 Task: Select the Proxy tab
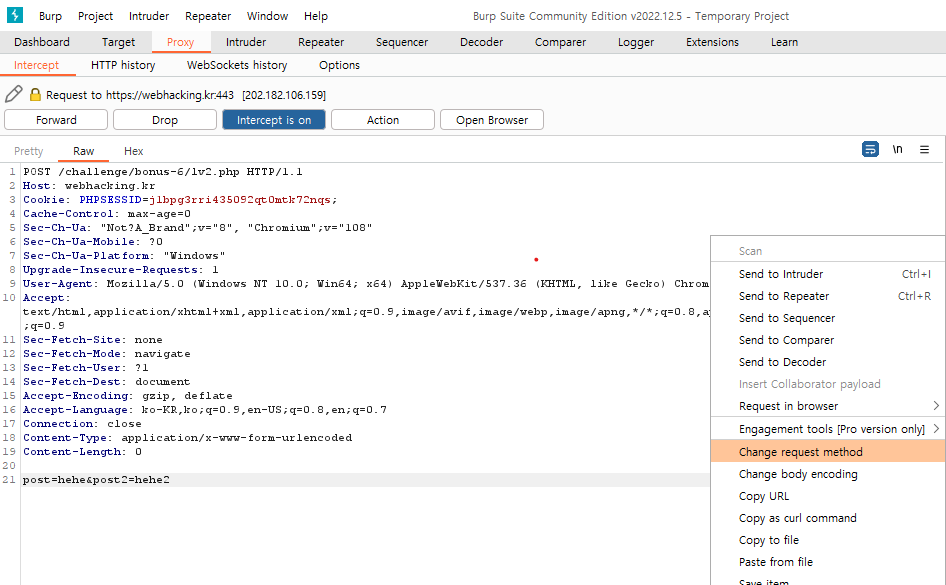180,42
